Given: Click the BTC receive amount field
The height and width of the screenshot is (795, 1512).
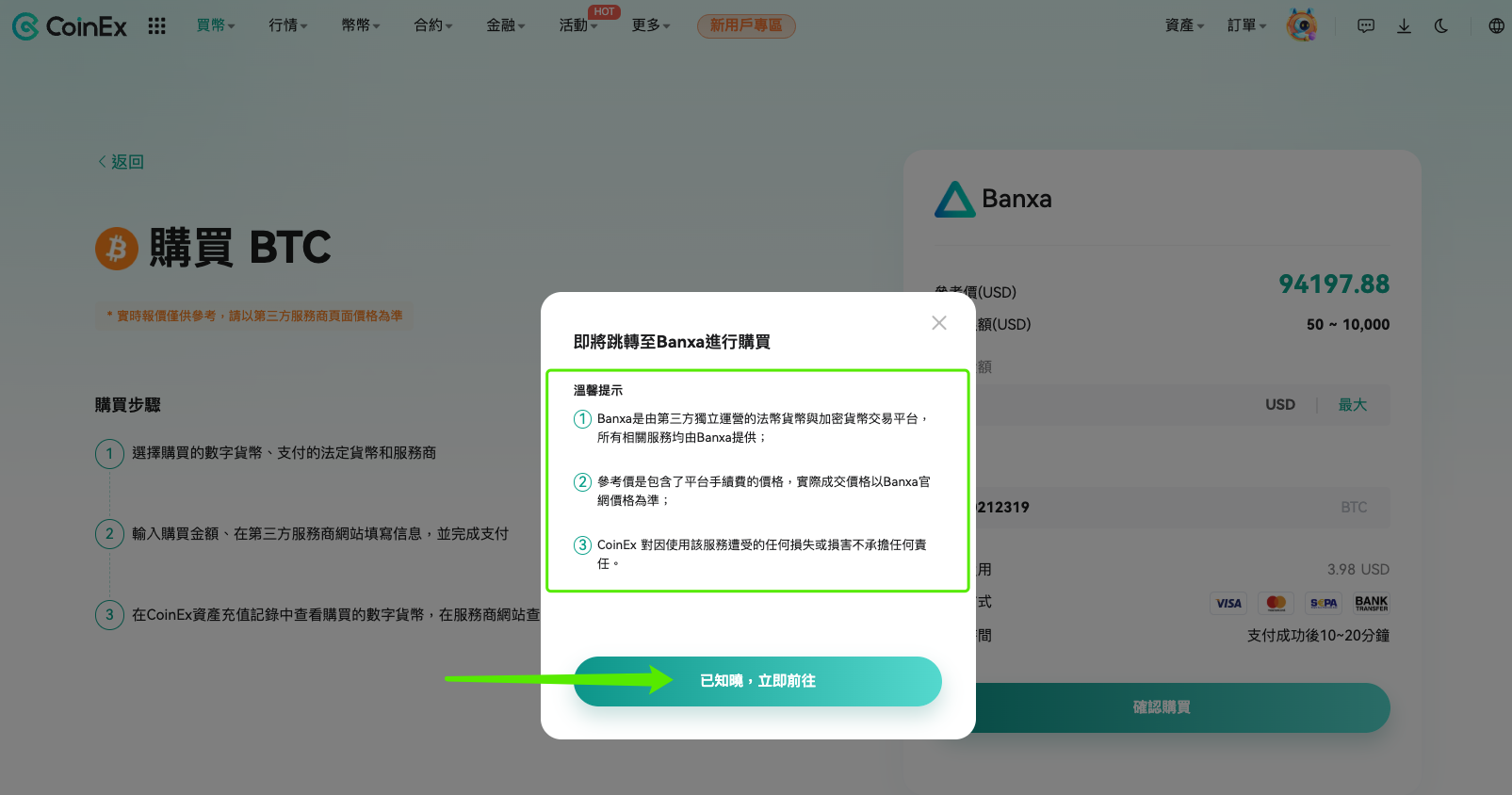Looking at the screenshot, I should (1162, 508).
